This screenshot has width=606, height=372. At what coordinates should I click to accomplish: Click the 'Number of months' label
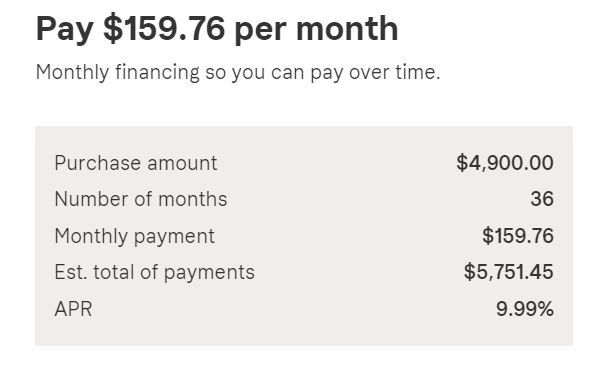coord(141,199)
